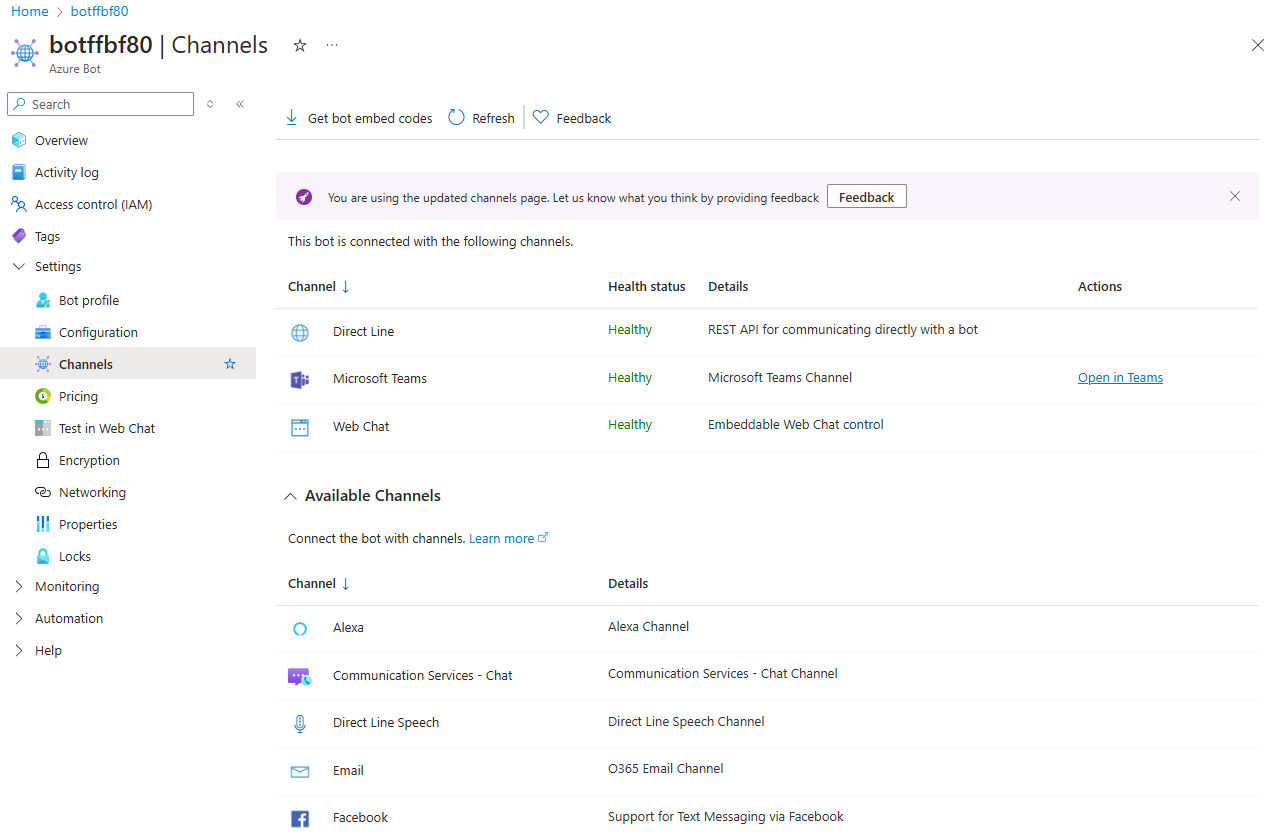The width and height of the screenshot is (1272, 835).
Task: Open the more options ellipsis in header
Action: [x=332, y=45]
